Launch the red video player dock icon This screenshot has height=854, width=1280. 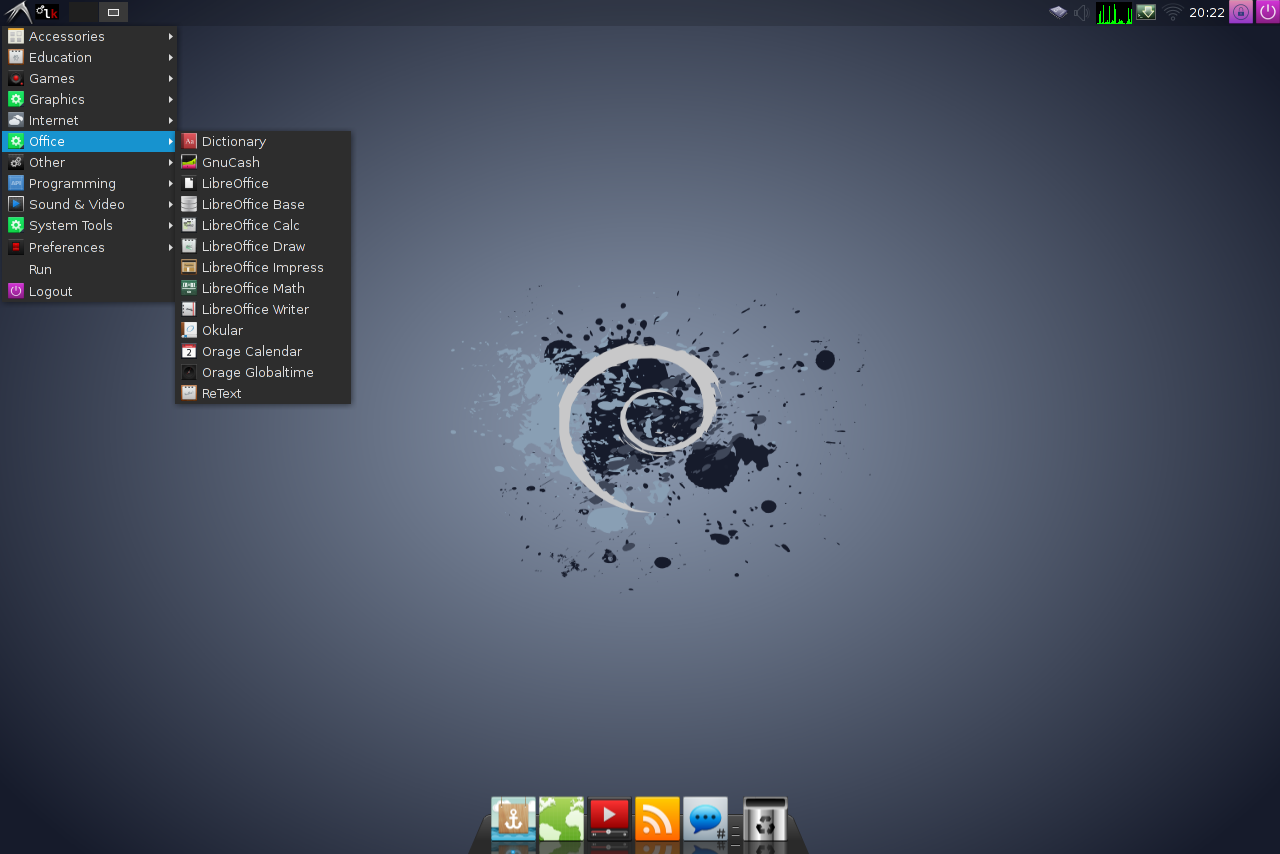[x=609, y=819]
